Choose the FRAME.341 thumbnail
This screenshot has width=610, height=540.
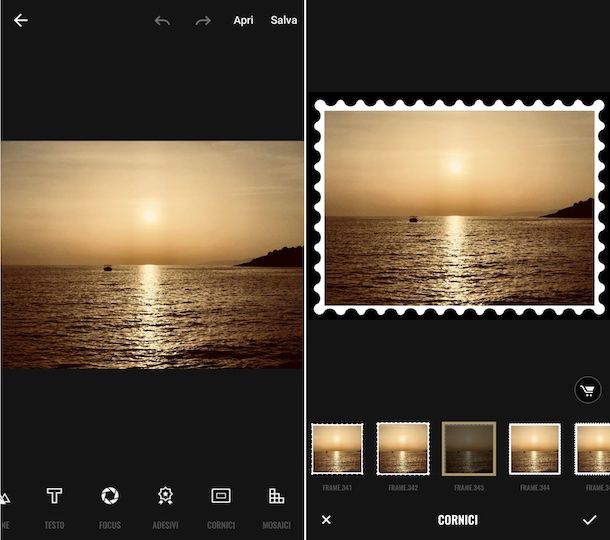coord(337,449)
